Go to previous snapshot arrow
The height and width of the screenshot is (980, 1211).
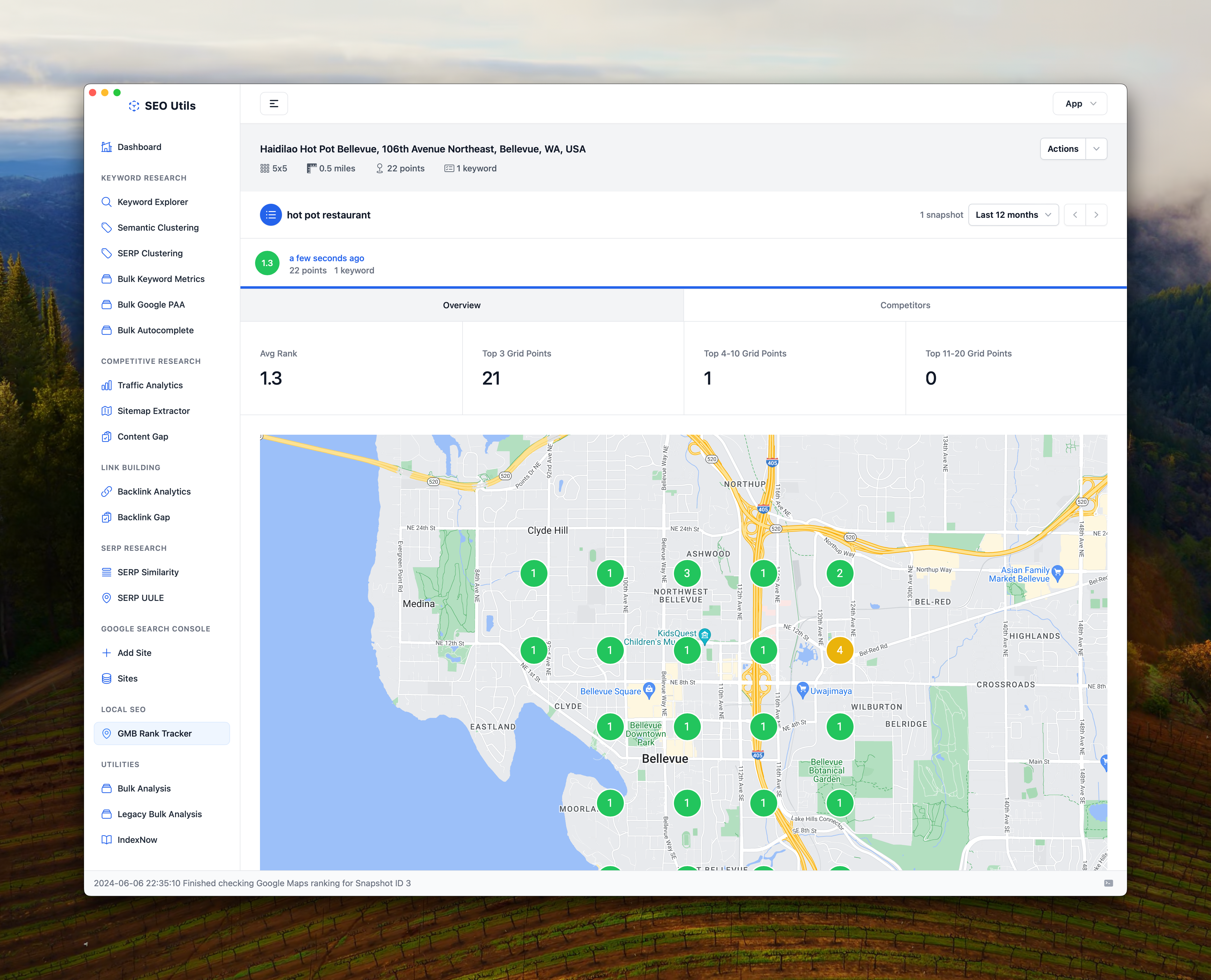pyautogui.click(x=1075, y=215)
